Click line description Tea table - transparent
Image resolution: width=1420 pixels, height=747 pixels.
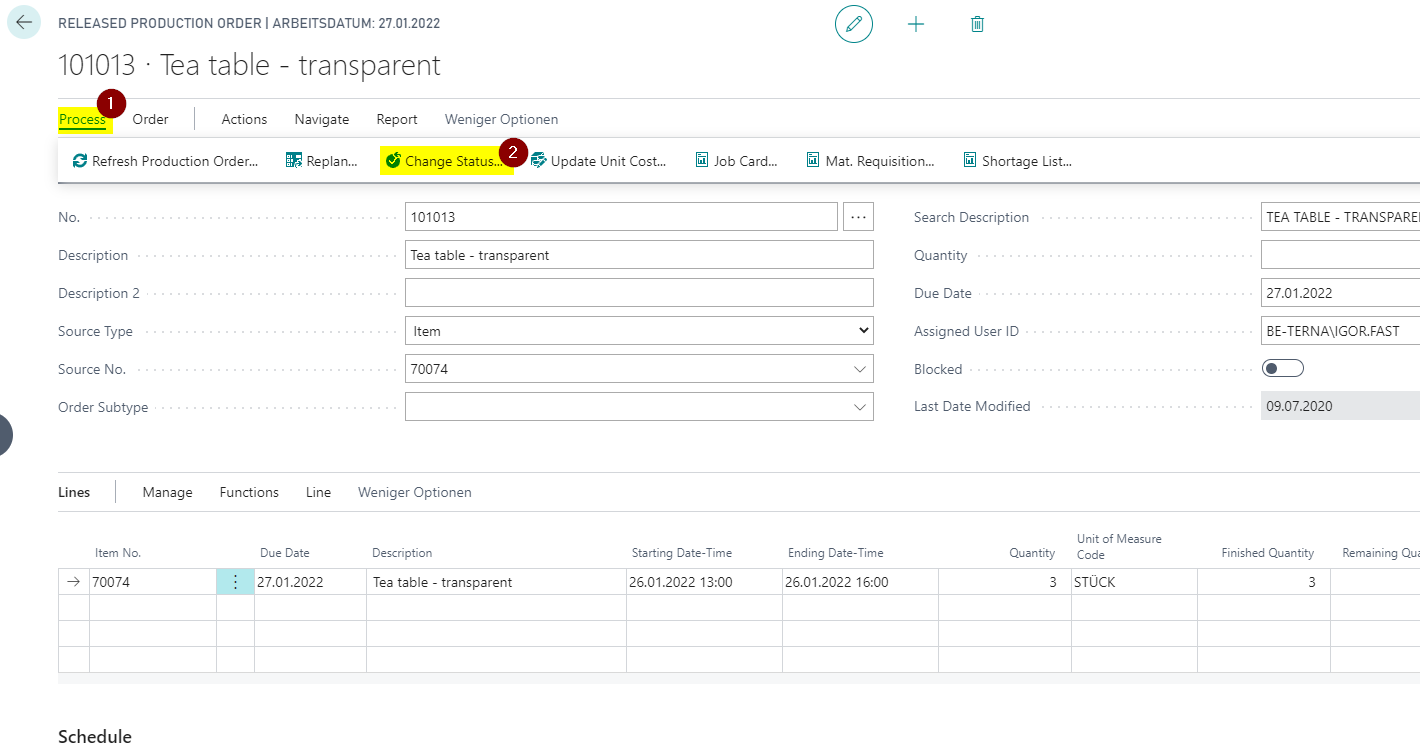point(496,582)
